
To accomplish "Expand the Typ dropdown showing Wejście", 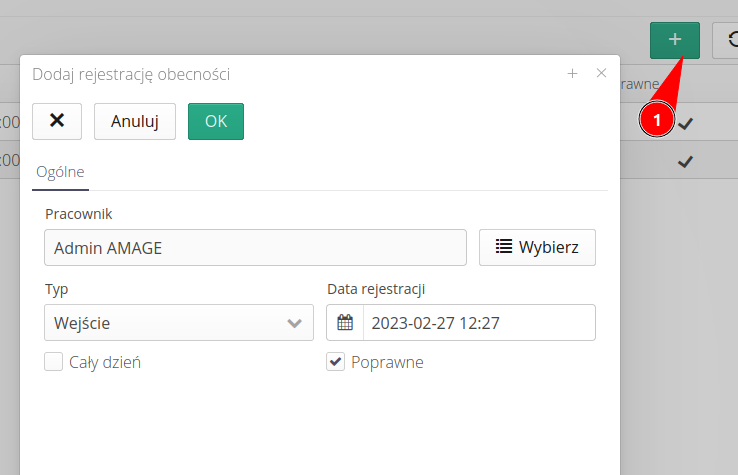I will (172, 323).
